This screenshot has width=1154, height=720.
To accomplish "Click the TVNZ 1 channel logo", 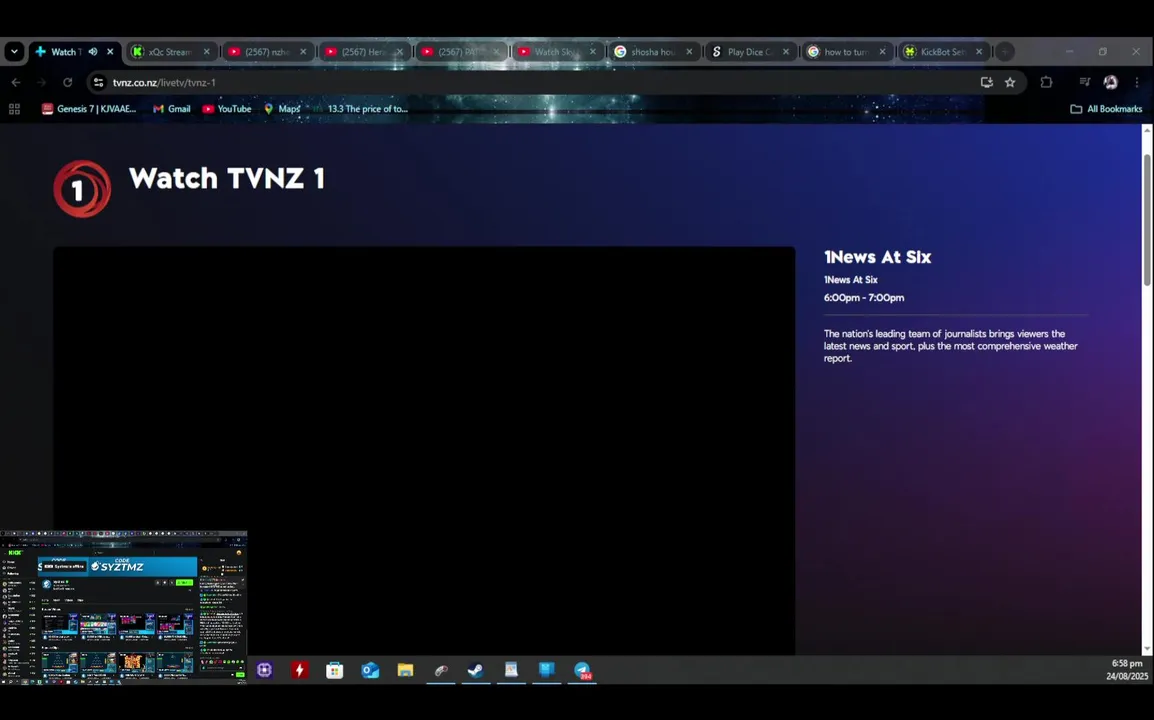I will pyautogui.click(x=82, y=188).
